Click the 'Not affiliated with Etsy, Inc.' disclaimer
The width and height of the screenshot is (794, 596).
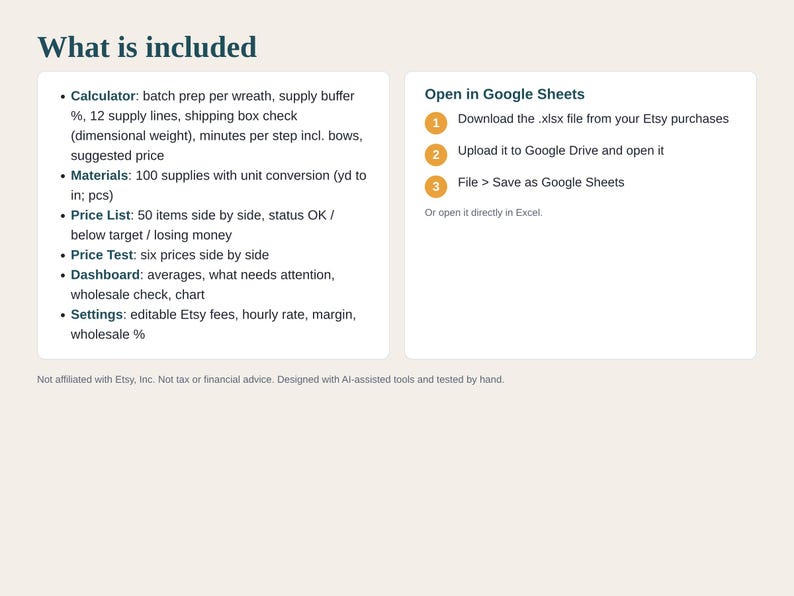tap(270, 379)
